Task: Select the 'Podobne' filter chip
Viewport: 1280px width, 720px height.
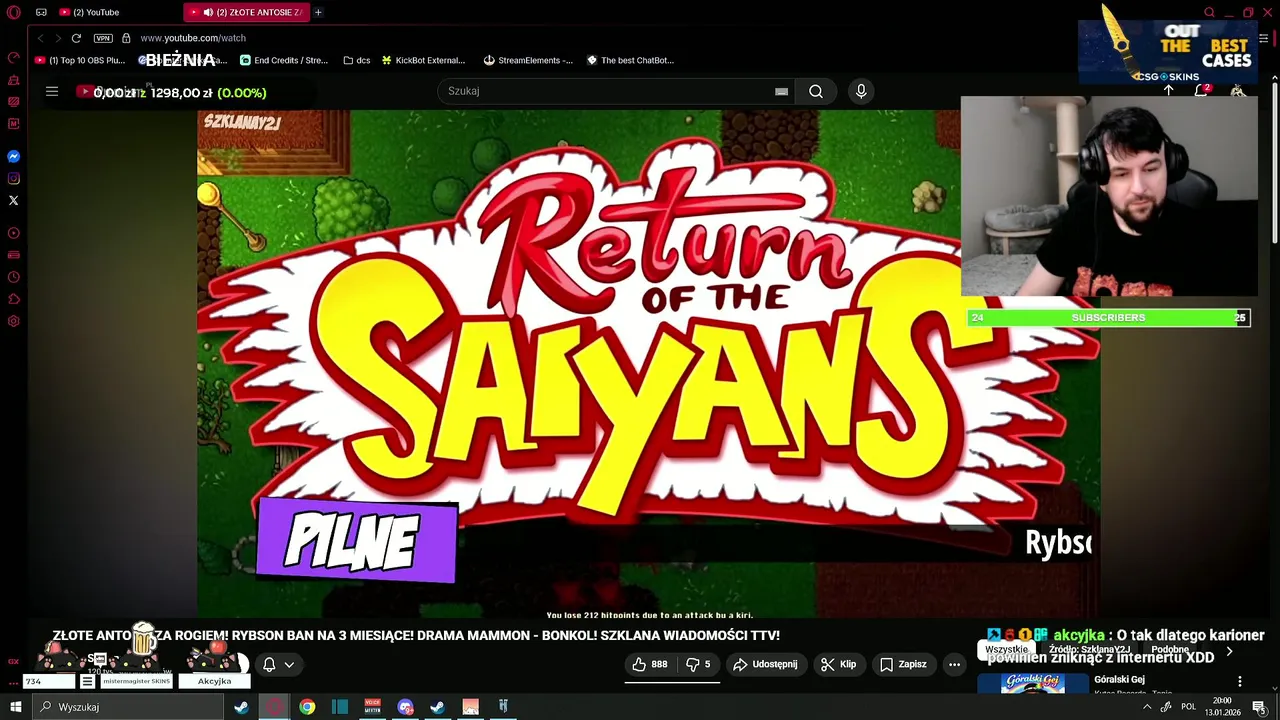Action: tap(1169, 650)
